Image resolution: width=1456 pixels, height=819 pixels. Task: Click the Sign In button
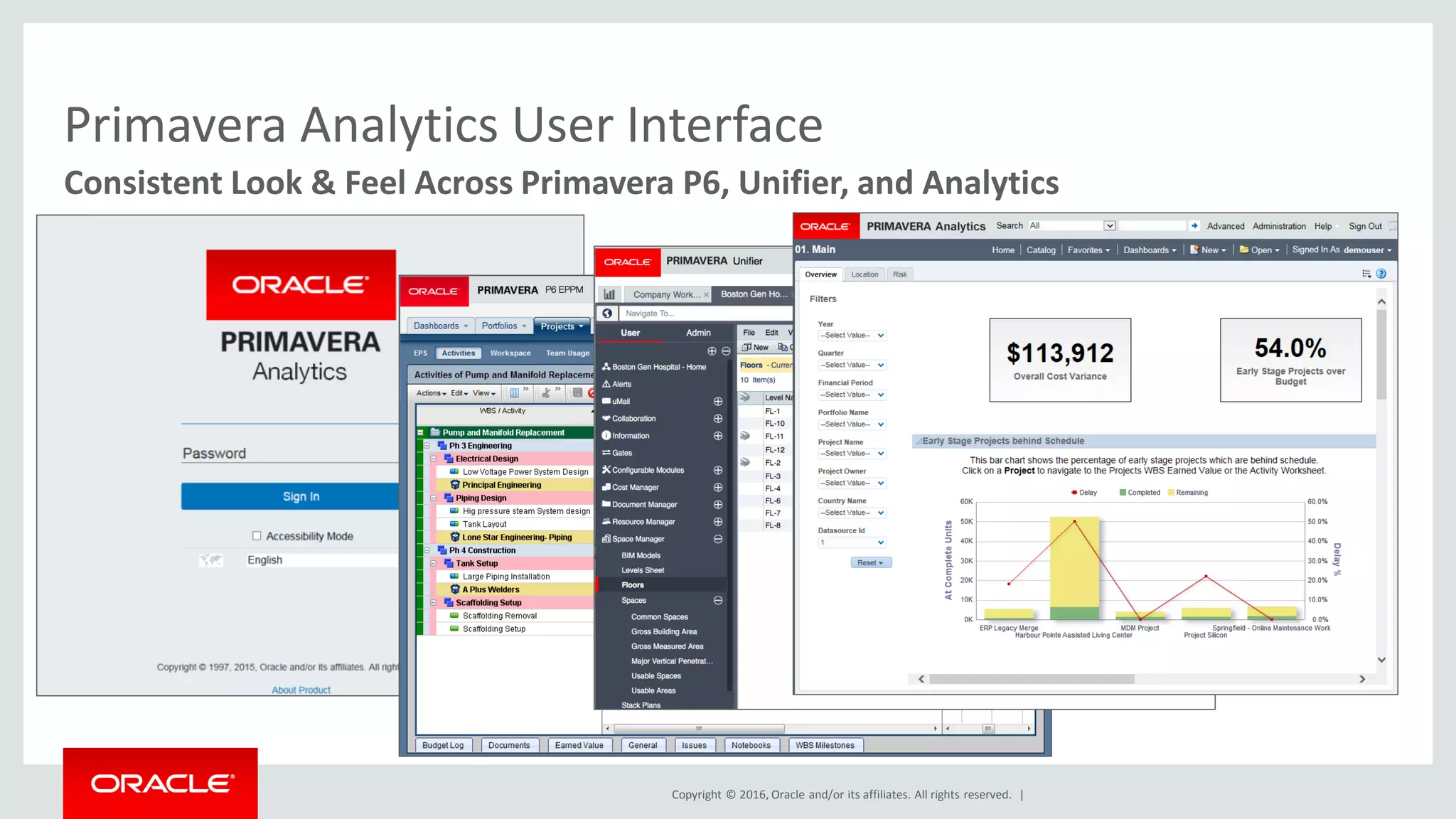pyautogui.click(x=290, y=496)
